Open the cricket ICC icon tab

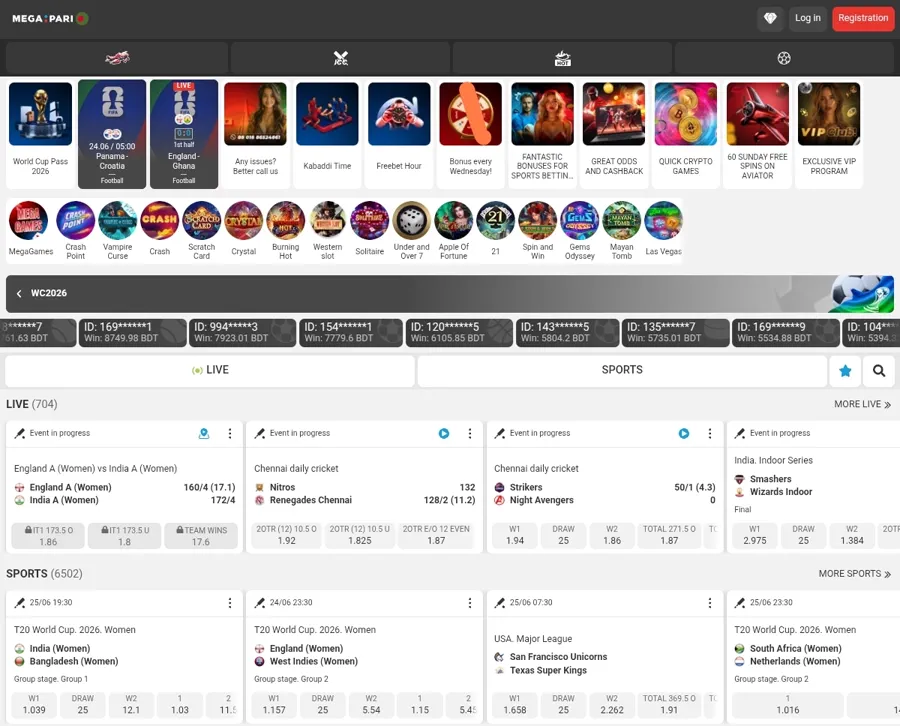(x=340, y=58)
